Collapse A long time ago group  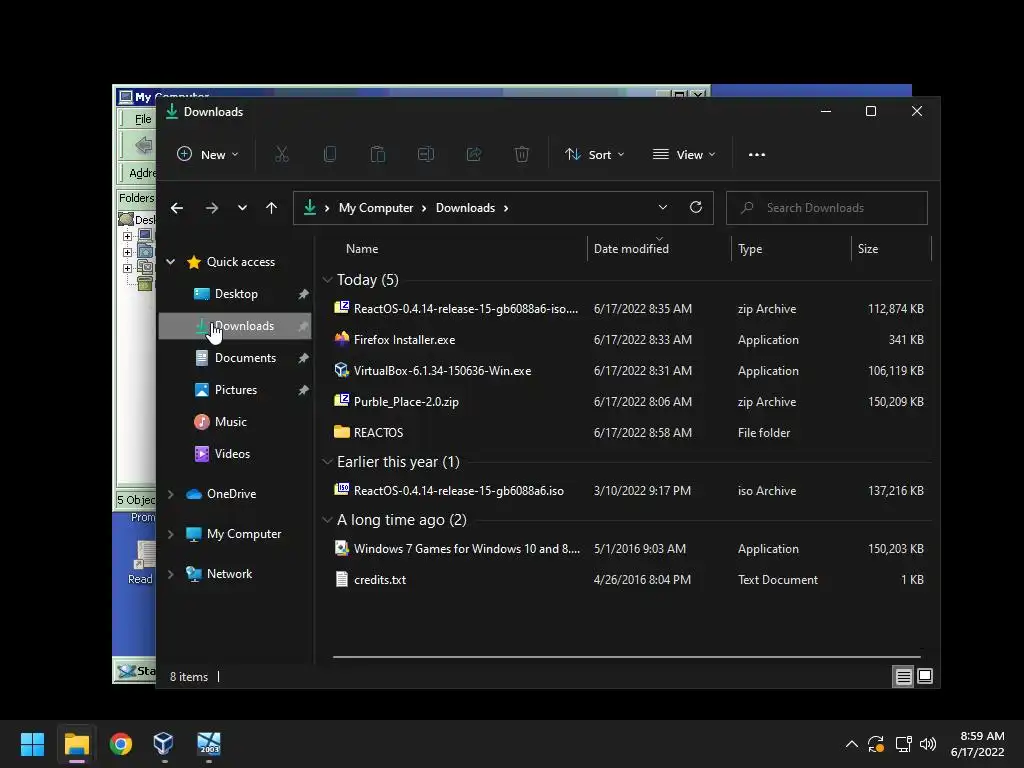[x=327, y=520]
